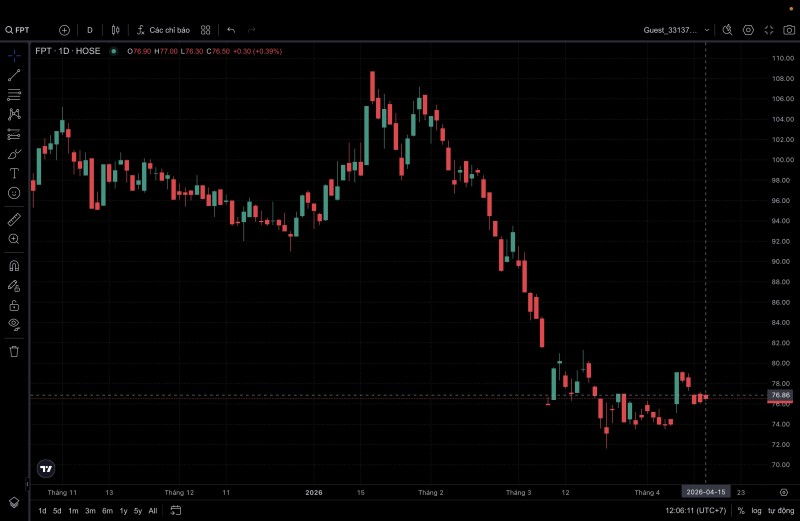Select the trend line drawing tool
The width and height of the screenshot is (800, 521).
[14, 75]
